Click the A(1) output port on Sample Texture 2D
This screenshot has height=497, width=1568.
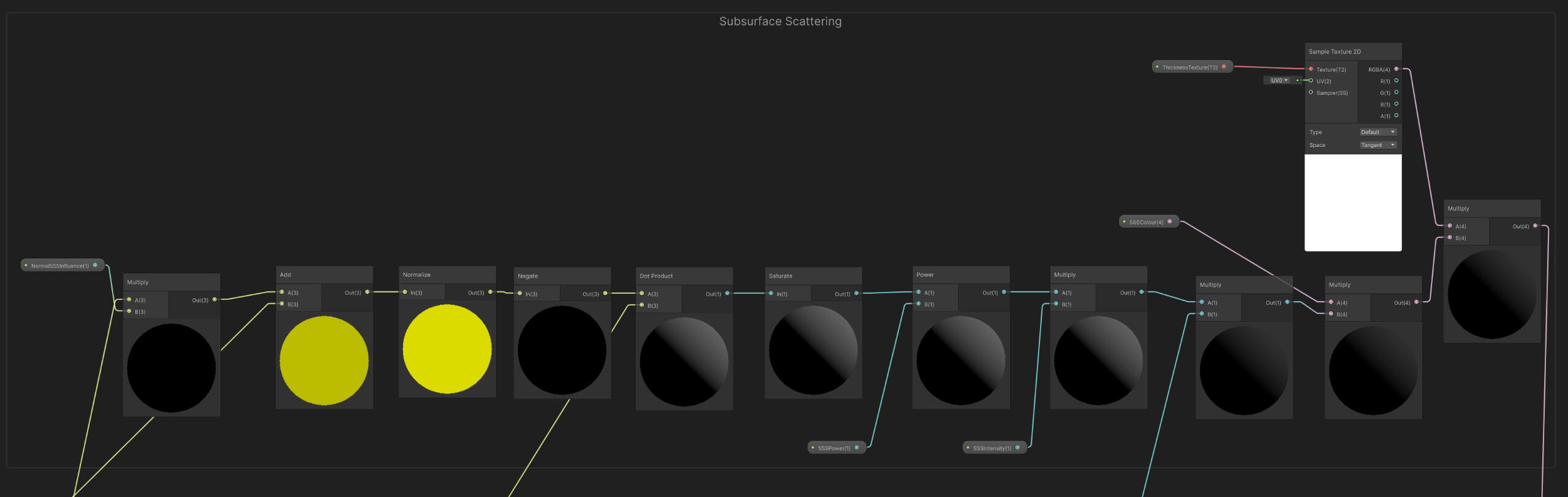(1396, 116)
